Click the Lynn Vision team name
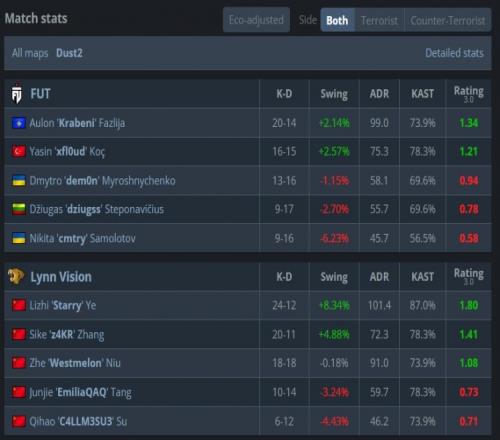The width and height of the screenshot is (500, 440). coord(61,277)
